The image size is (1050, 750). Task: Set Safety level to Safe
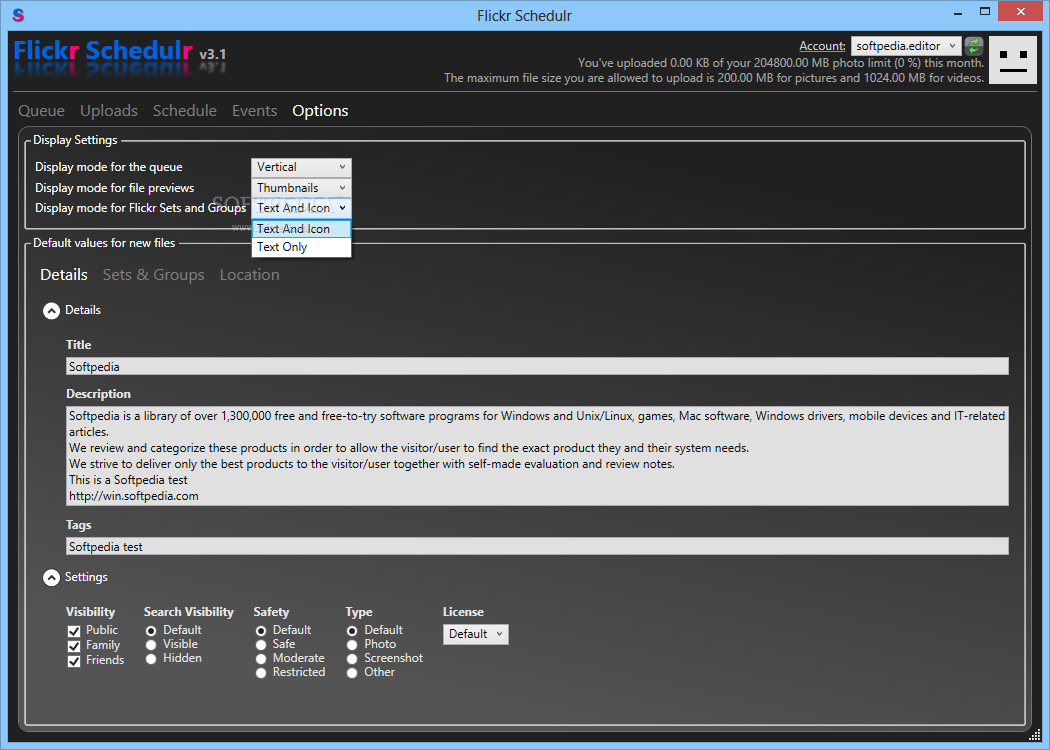click(260, 645)
